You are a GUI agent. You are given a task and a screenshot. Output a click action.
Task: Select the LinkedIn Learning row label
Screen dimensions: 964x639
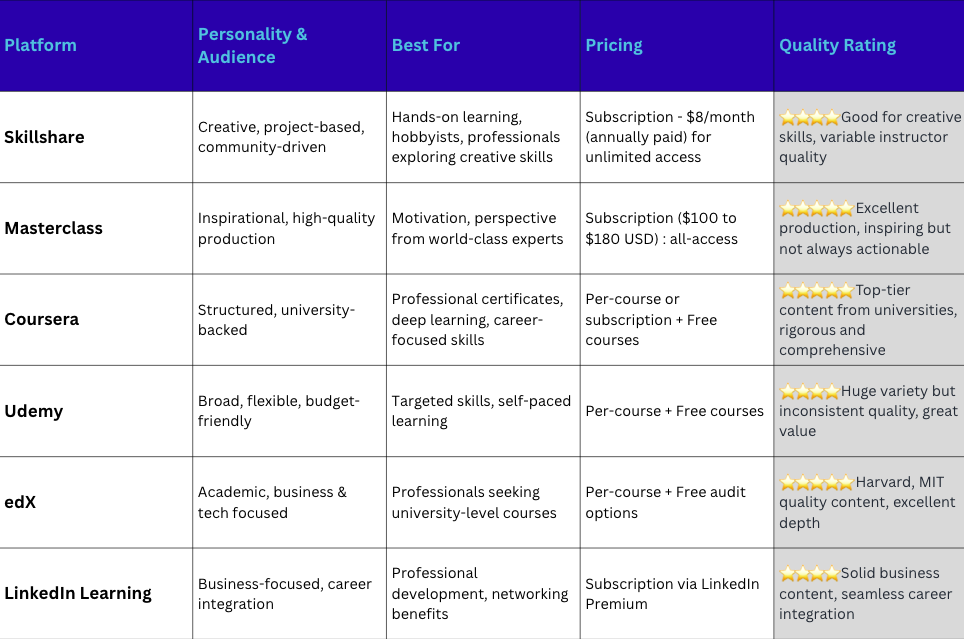(78, 593)
